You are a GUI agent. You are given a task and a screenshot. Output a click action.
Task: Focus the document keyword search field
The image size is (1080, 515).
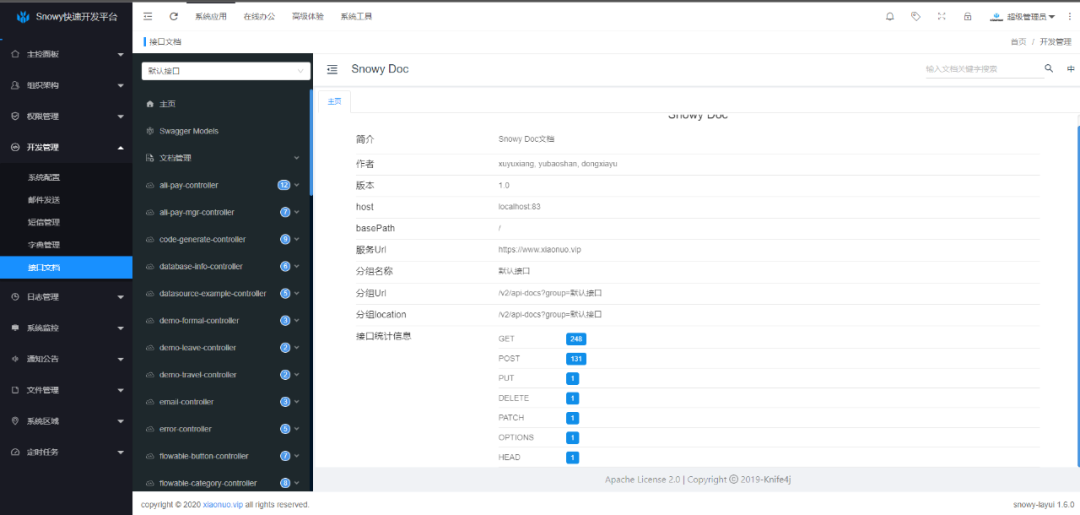[x=984, y=69]
